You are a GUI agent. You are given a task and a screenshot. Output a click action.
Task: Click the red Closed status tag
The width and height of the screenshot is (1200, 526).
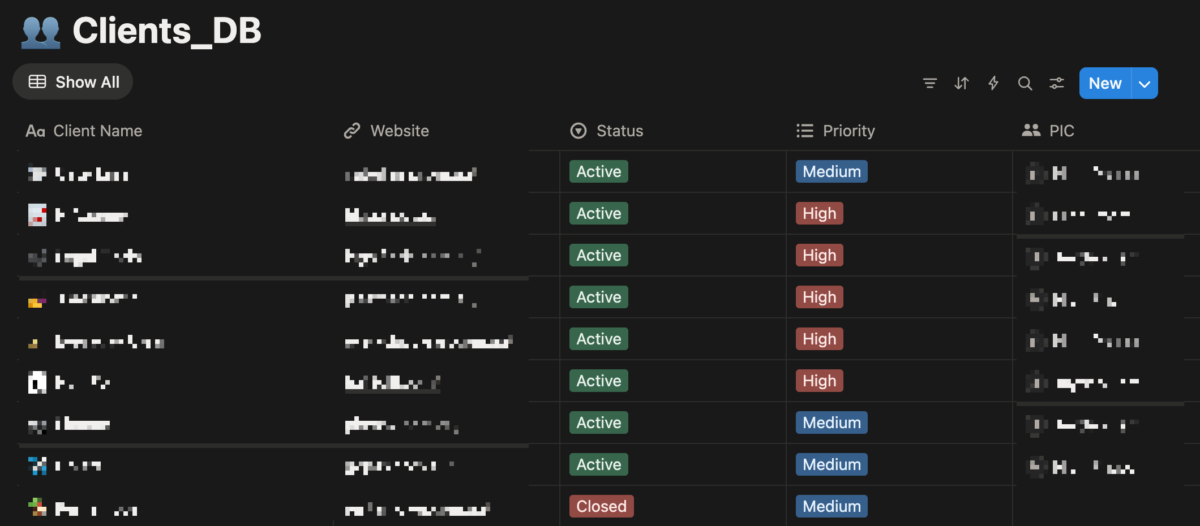point(601,506)
